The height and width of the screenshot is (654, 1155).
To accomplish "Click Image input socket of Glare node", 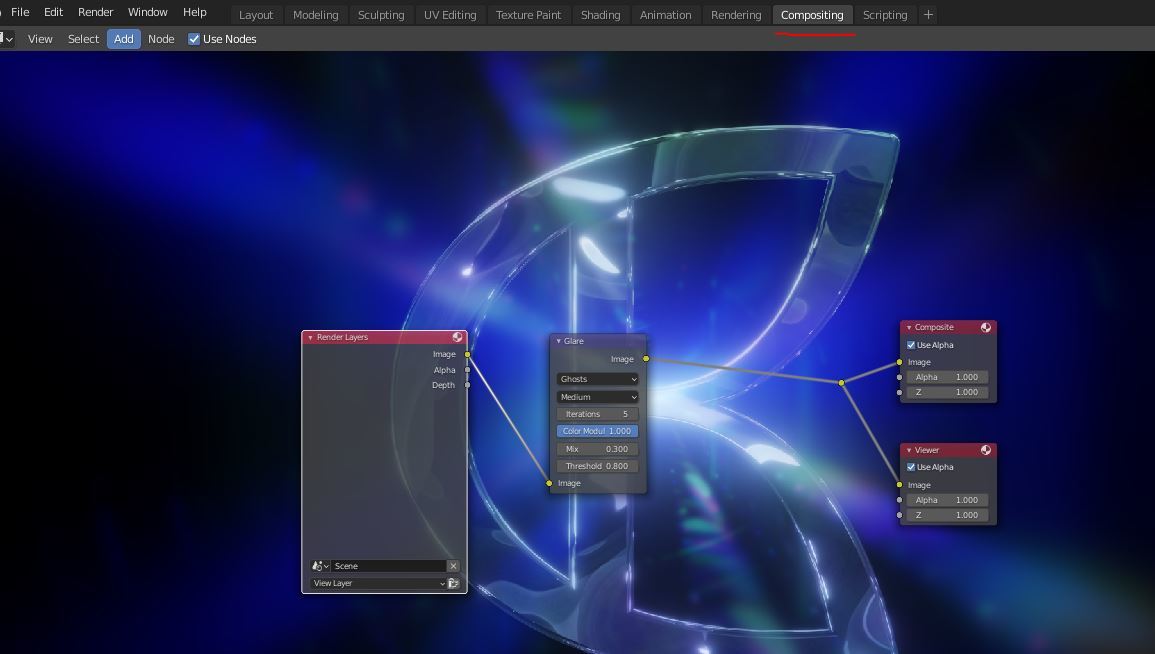I will [x=549, y=483].
